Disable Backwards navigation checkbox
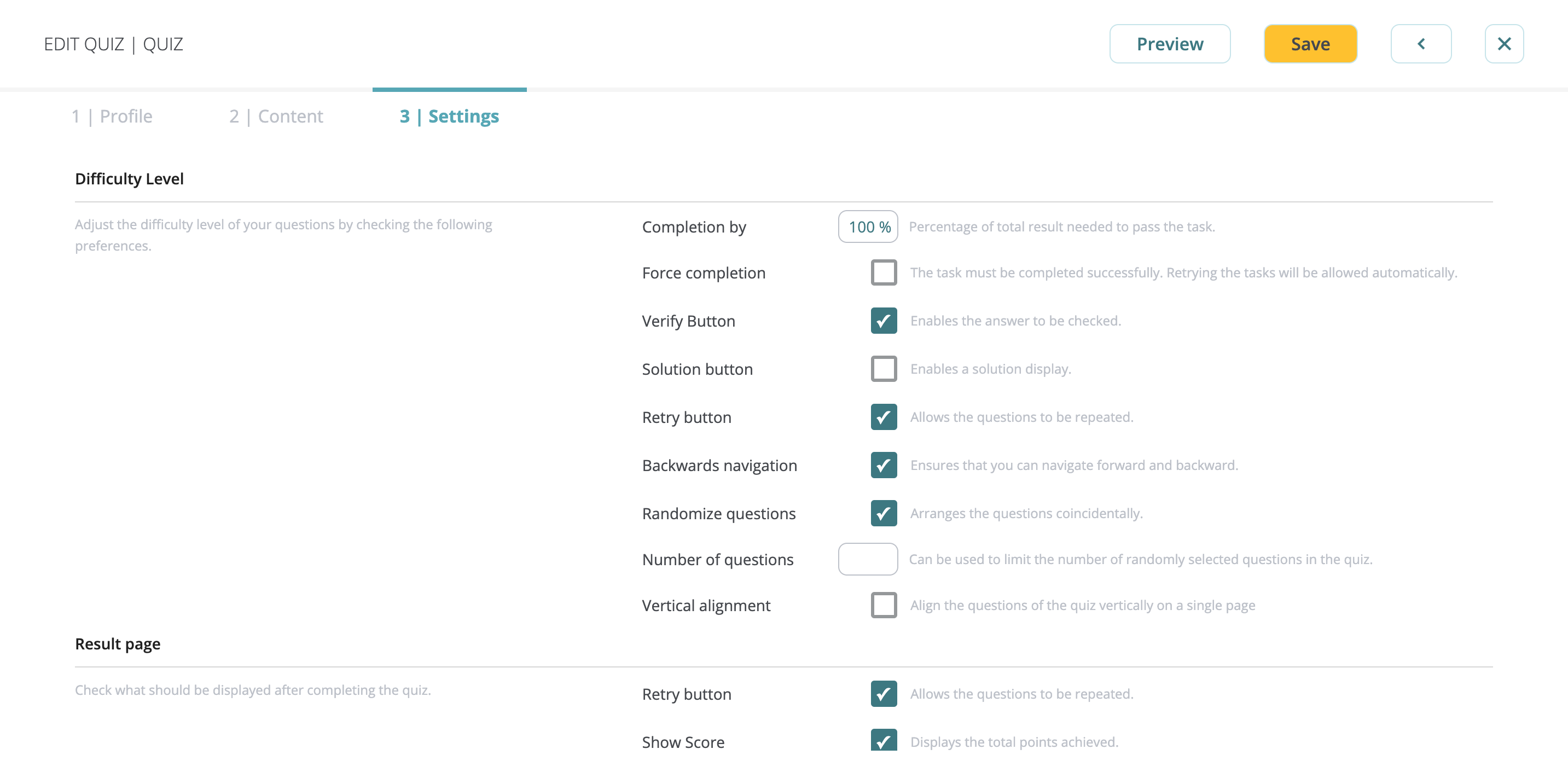The image size is (1568, 778). point(884,465)
